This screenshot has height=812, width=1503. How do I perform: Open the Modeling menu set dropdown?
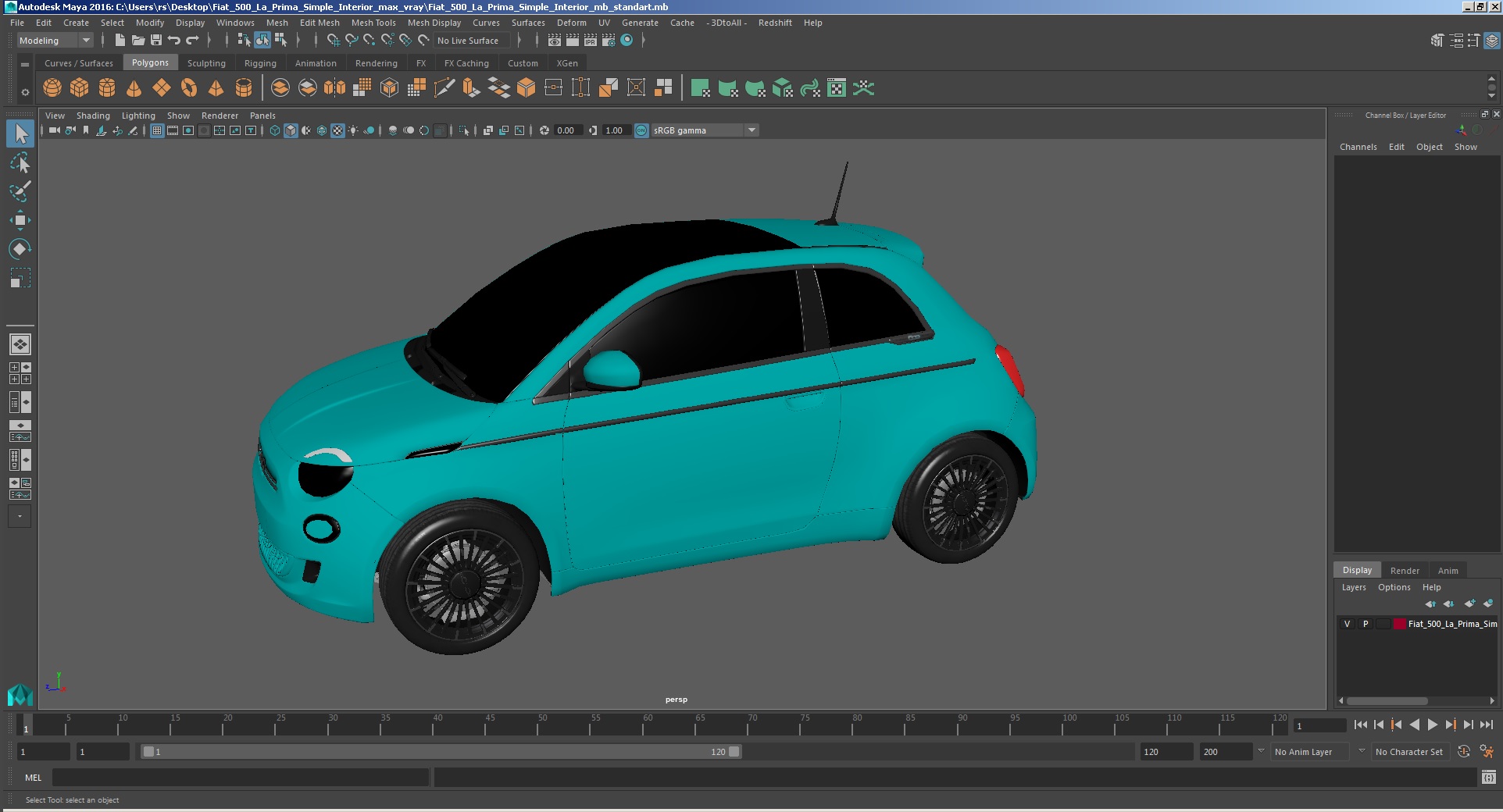[x=55, y=41]
